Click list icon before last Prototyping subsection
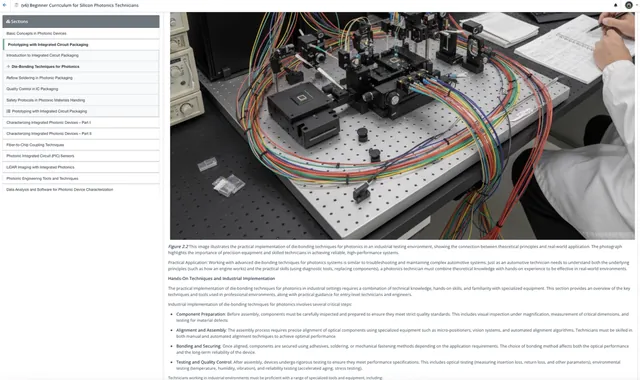The image size is (640, 380). point(8,111)
